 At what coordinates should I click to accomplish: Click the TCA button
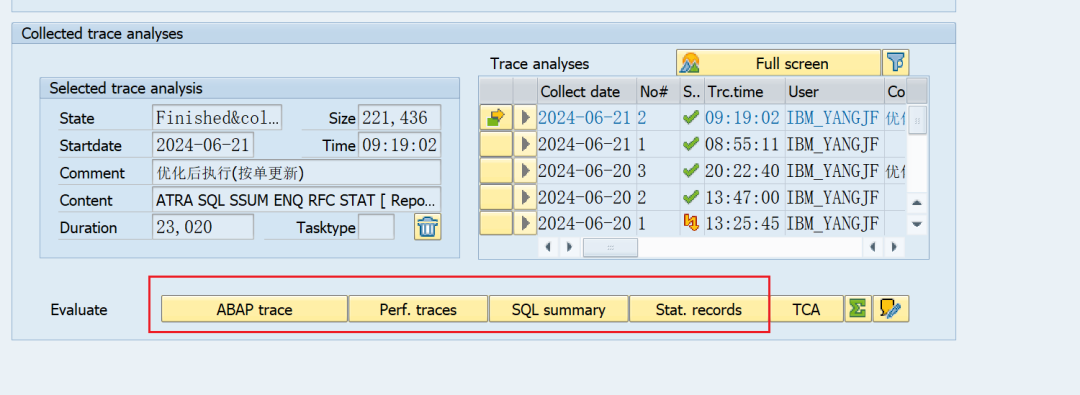click(x=806, y=309)
